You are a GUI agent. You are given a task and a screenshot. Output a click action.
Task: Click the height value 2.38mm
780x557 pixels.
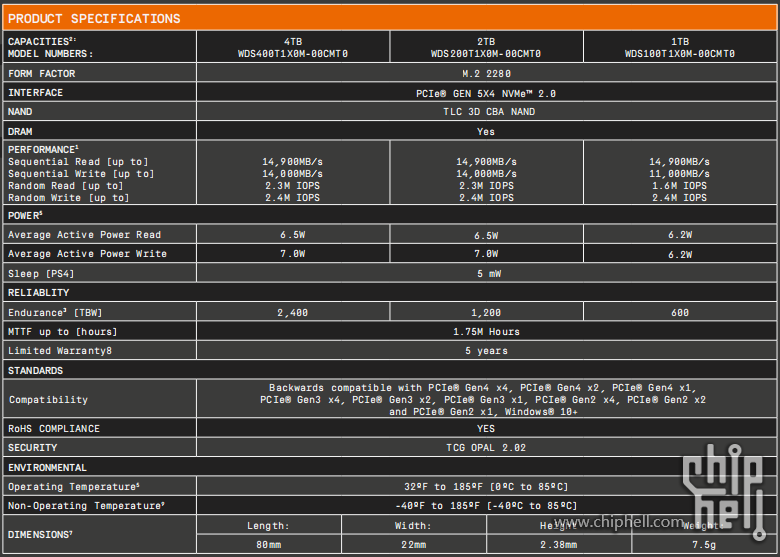(559, 545)
